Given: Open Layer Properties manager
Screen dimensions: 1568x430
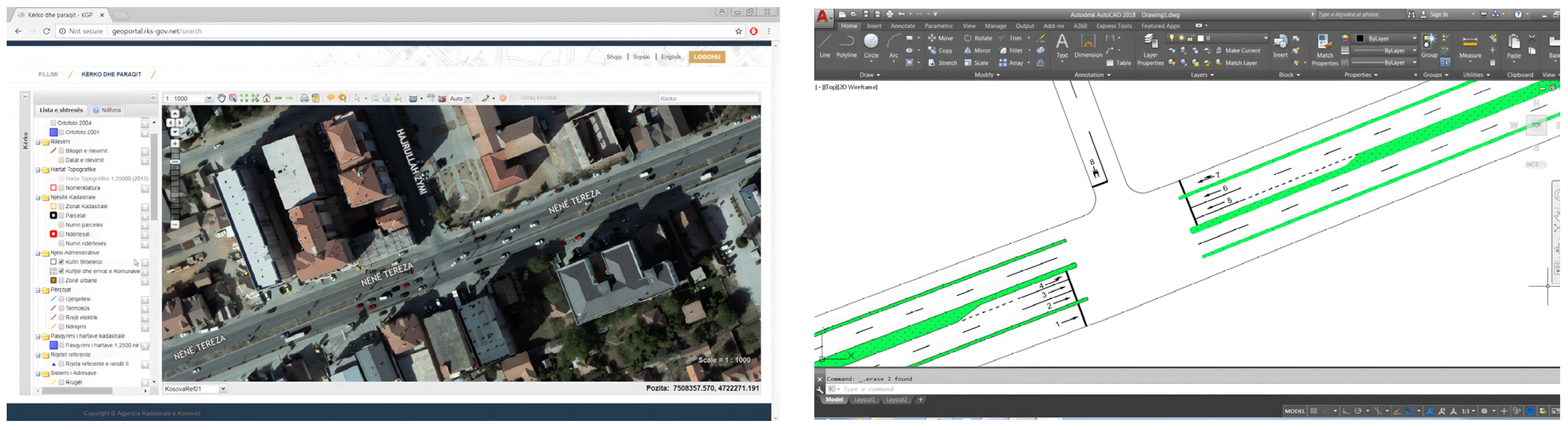Looking at the screenshot, I should click(1150, 50).
